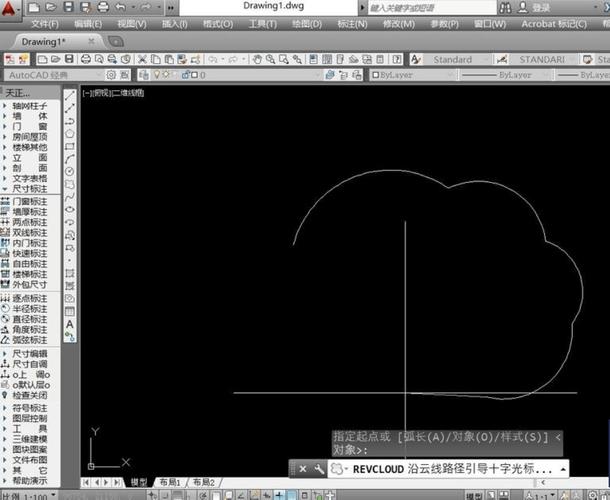Screen dimensions: 610x500
Task: Click the 角度标注 command
Action: 25,330
